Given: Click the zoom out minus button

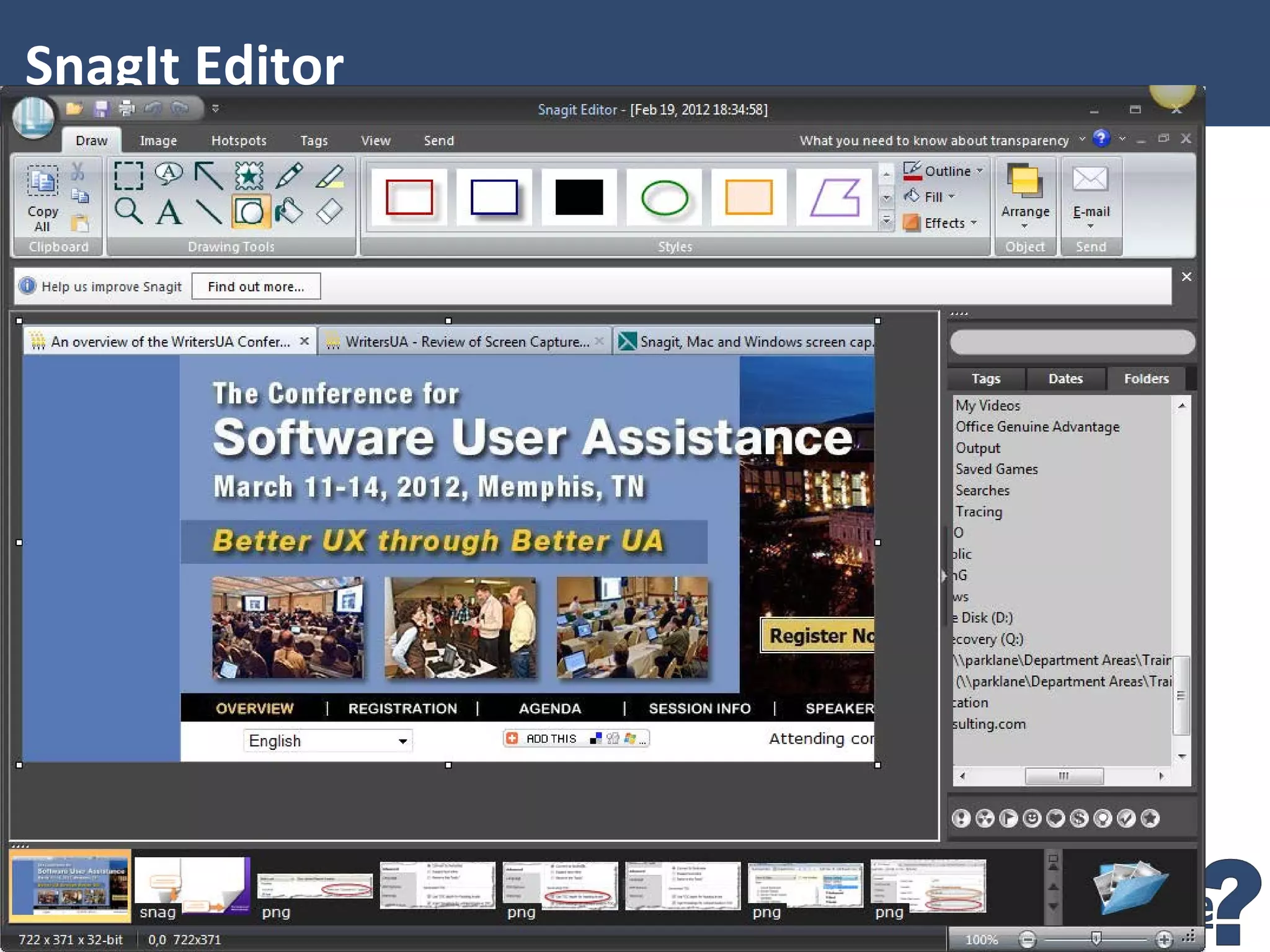Looking at the screenshot, I should click(x=1028, y=940).
